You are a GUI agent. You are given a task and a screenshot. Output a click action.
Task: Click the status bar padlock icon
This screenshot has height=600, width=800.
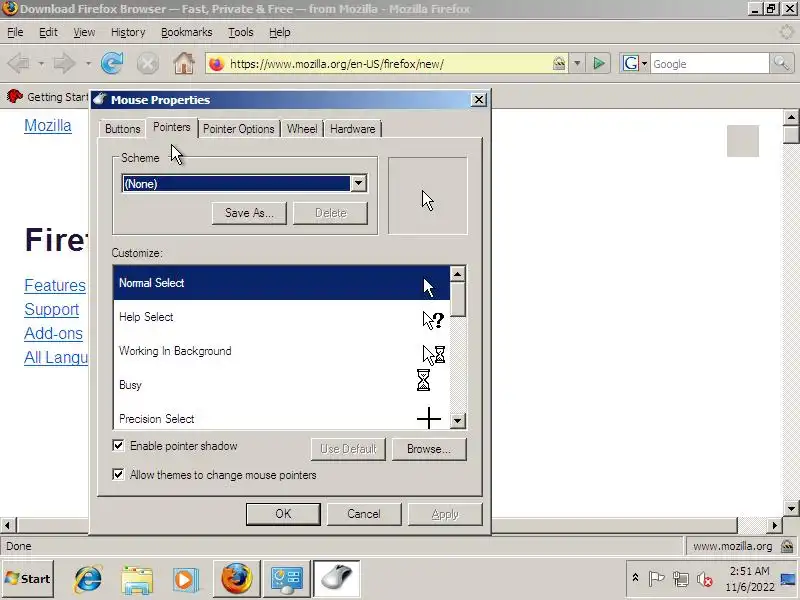coord(787,546)
